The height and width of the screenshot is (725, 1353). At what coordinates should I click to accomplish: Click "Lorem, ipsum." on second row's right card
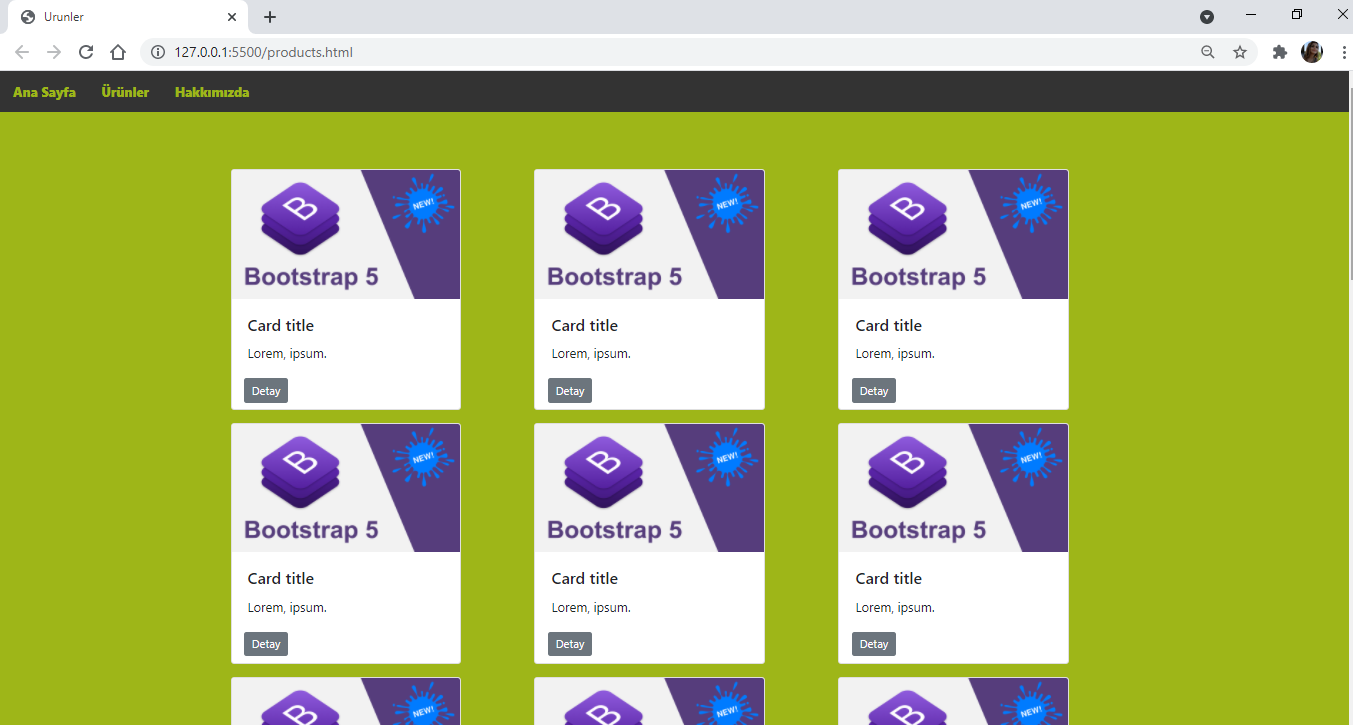(x=895, y=608)
